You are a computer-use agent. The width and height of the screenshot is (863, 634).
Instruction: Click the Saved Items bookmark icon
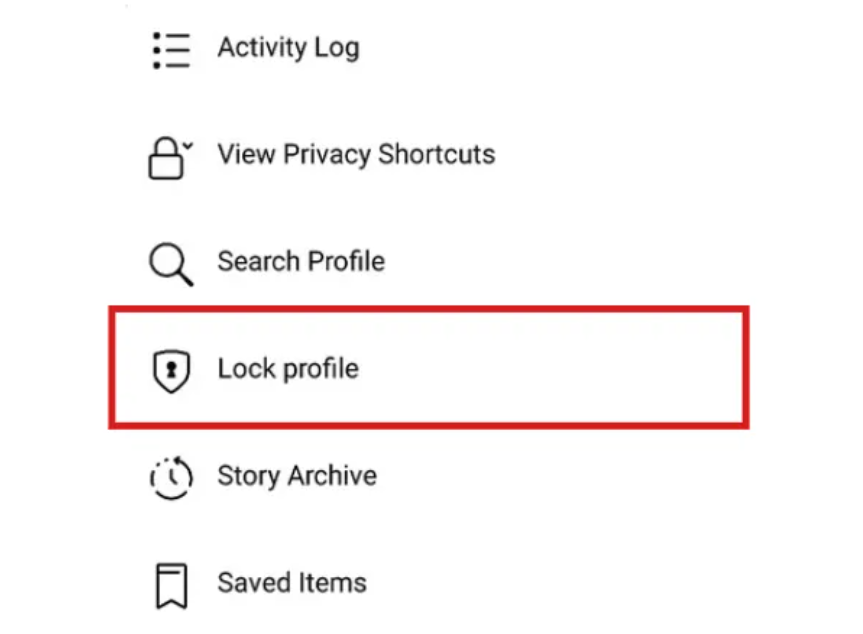coord(171,585)
